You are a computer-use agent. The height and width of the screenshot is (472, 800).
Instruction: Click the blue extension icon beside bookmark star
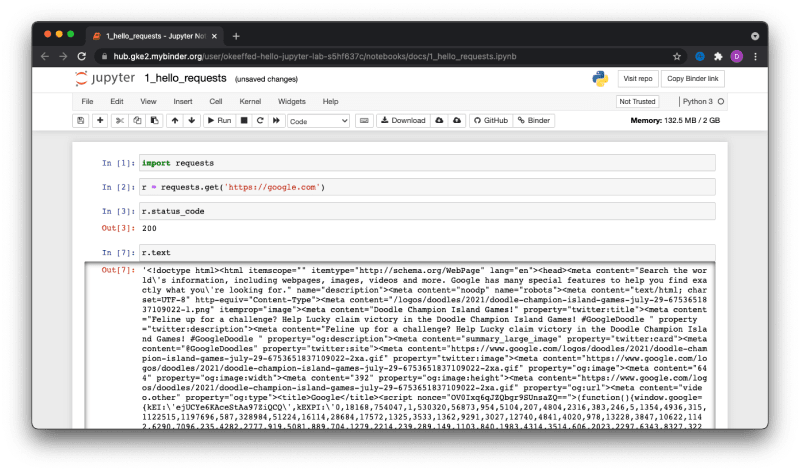tap(700, 57)
